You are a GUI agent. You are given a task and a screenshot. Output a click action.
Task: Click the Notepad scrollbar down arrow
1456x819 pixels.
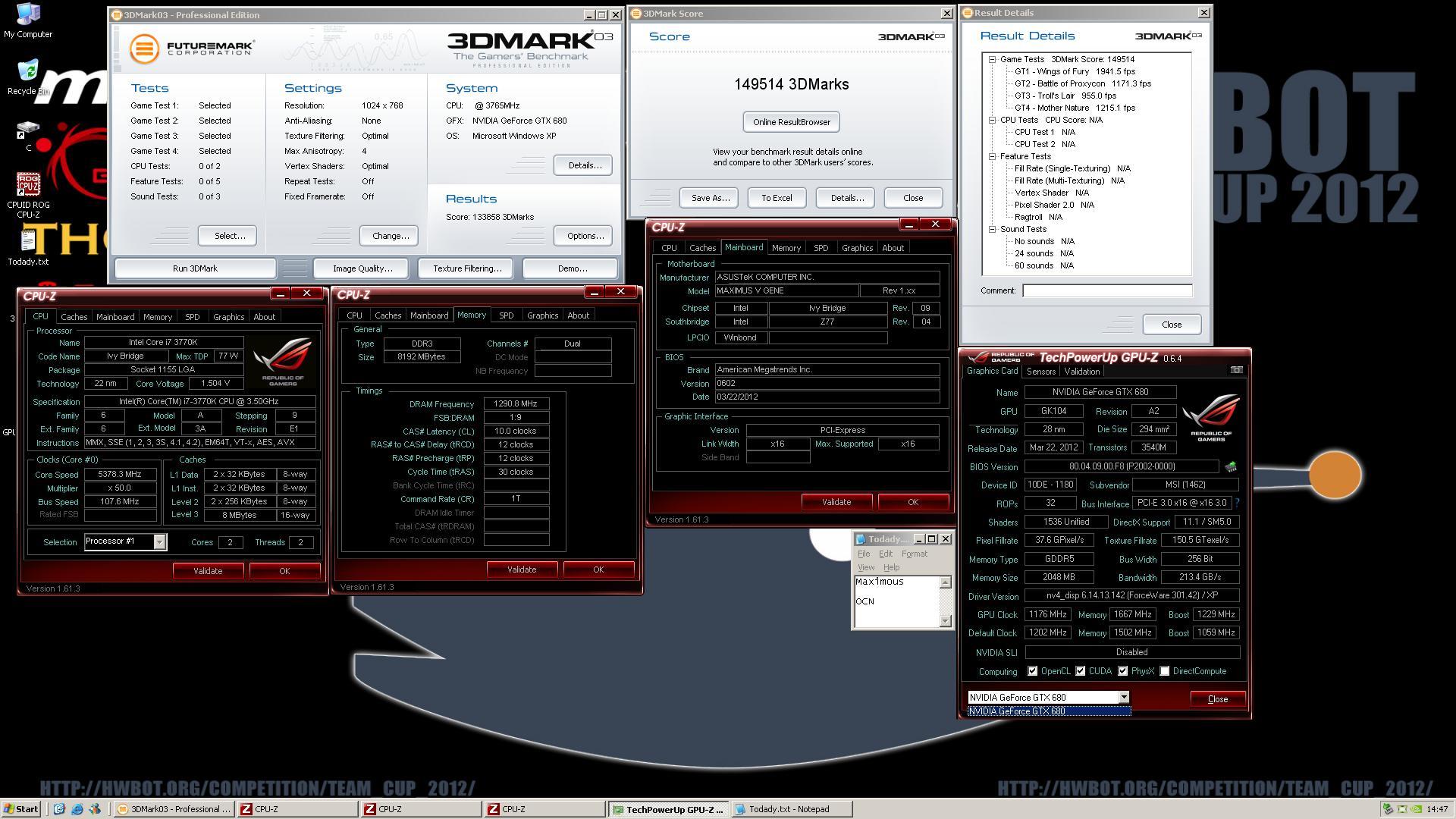click(945, 621)
